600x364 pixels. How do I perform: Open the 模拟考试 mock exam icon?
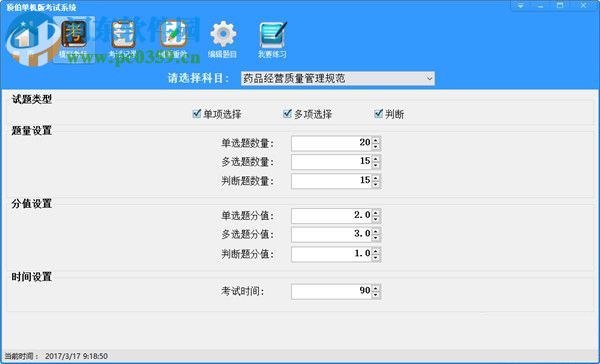coord(73,39)
